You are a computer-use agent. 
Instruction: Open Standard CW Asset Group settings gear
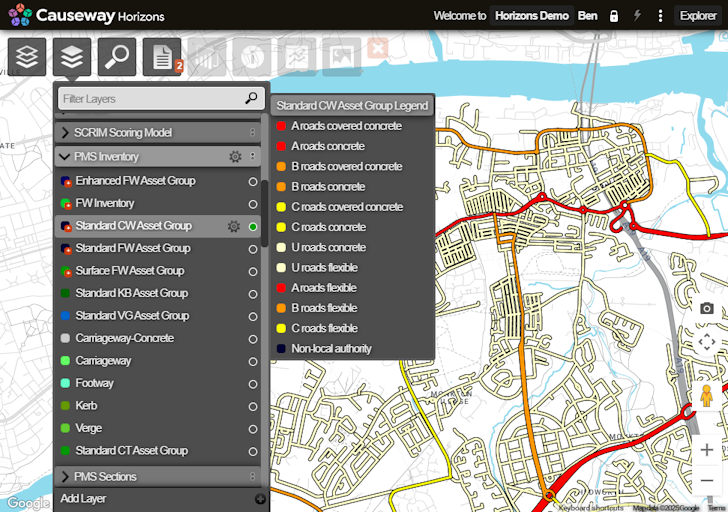pos(234,226)
